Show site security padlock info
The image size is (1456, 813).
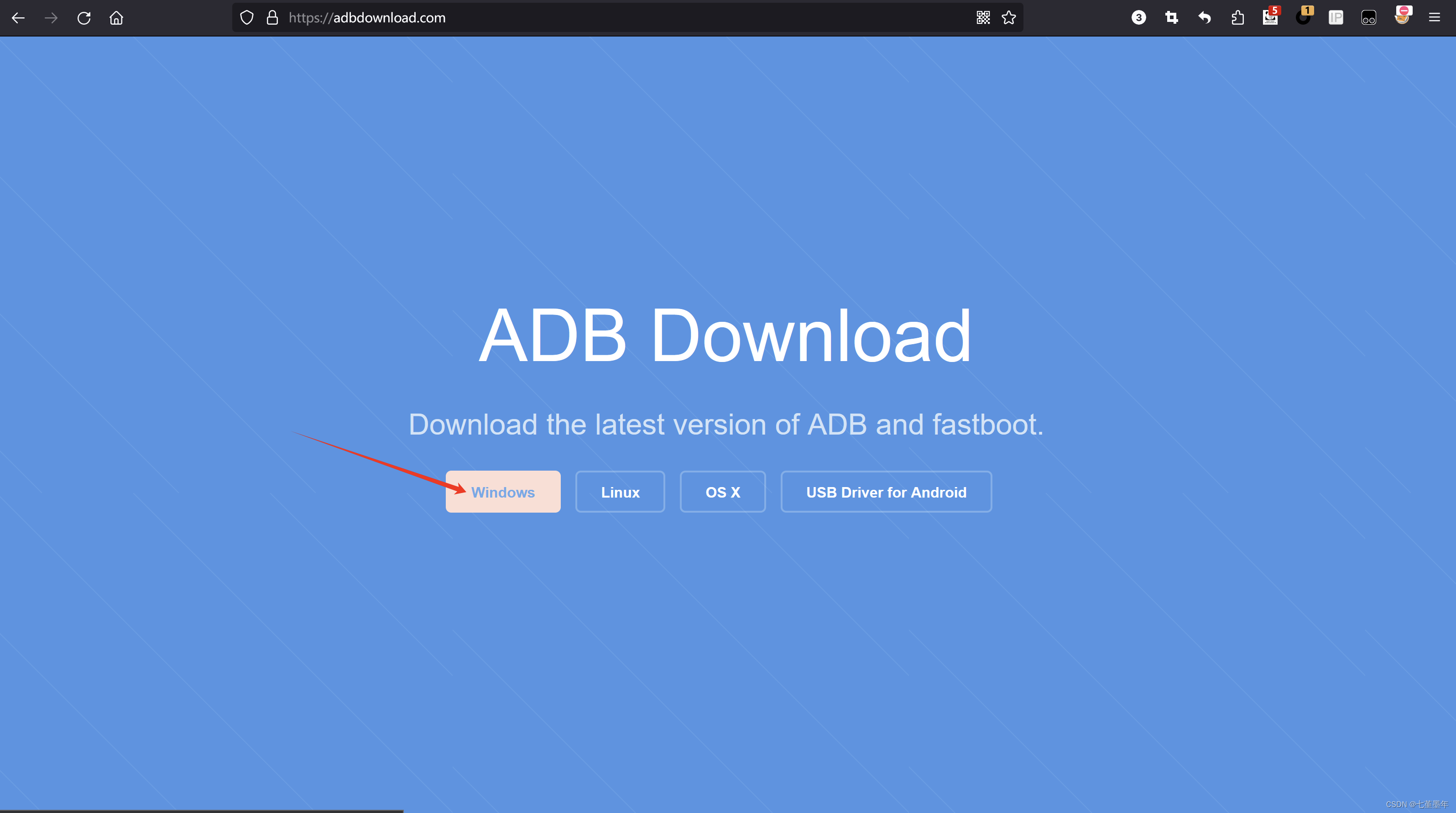(x=272, y=18)
